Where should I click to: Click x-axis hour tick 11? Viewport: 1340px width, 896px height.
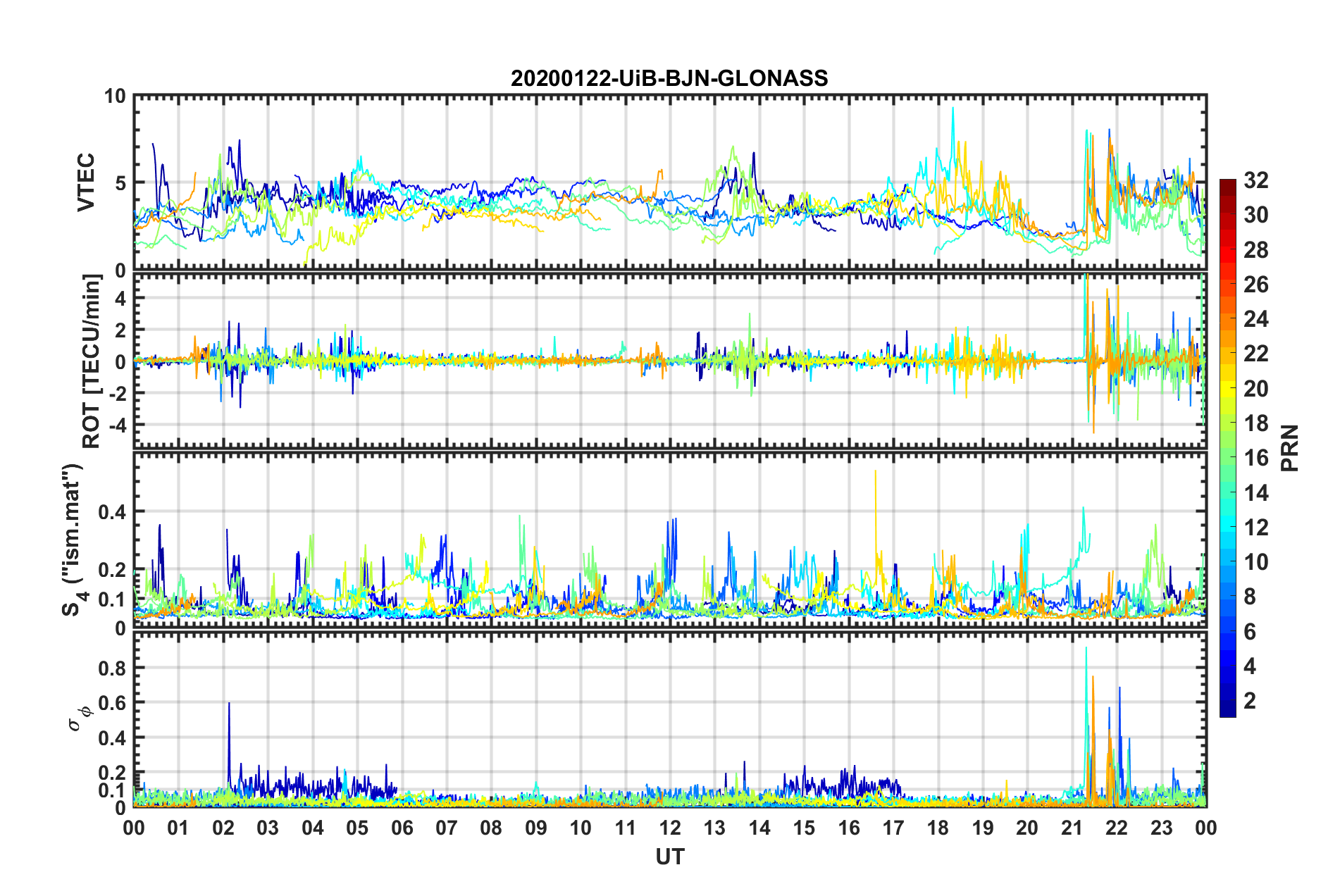click(x=626, y=828)
